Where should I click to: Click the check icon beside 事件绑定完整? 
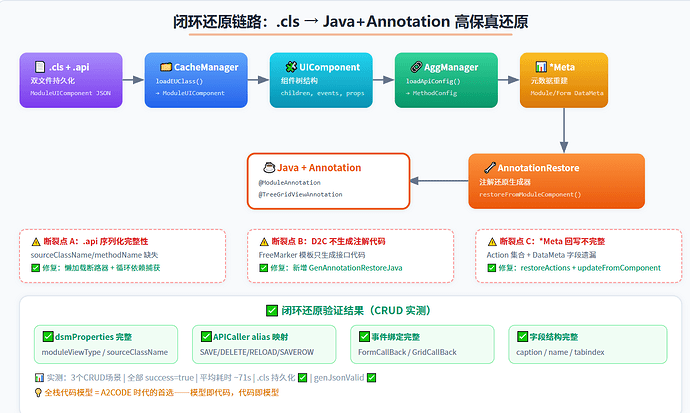coord(364,337)
